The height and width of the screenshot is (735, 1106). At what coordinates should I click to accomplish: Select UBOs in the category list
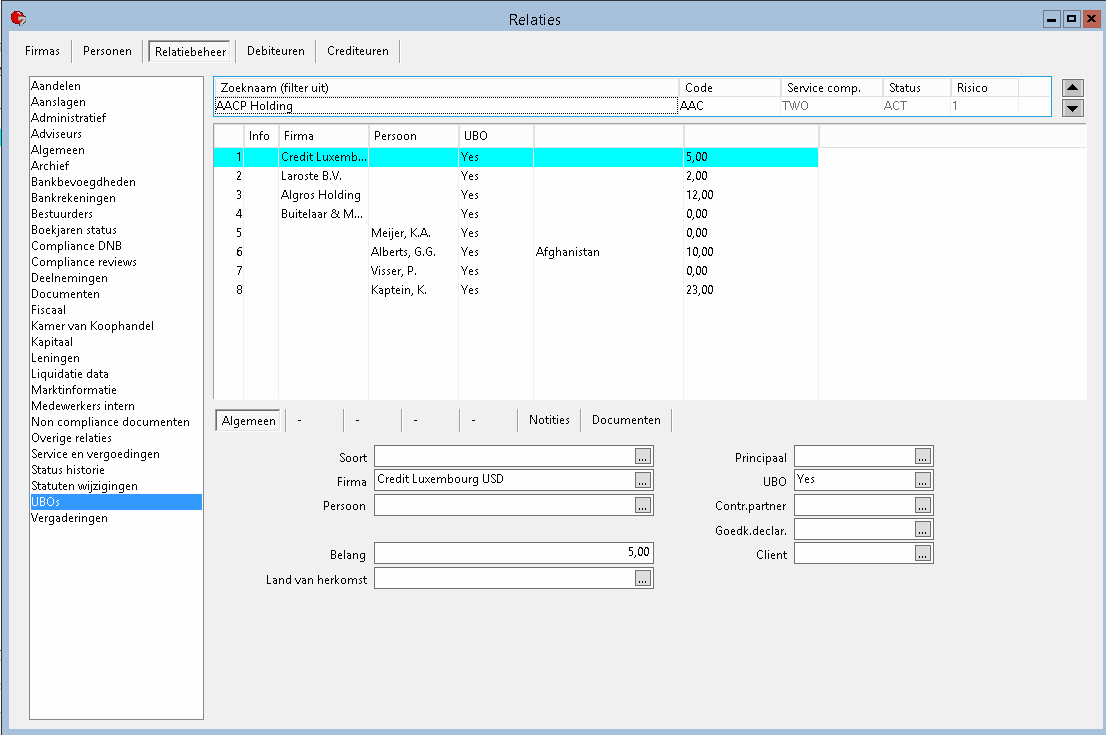[x=116, y=502]
